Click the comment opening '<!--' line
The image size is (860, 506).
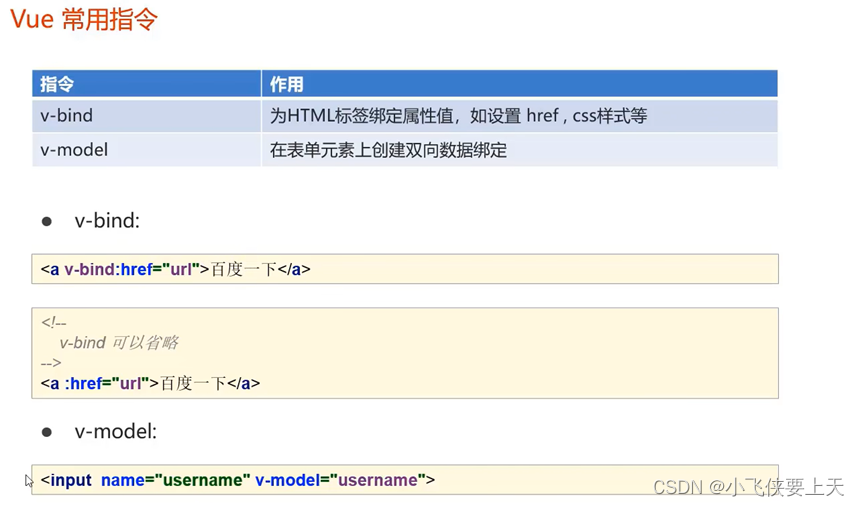[54, 323]
